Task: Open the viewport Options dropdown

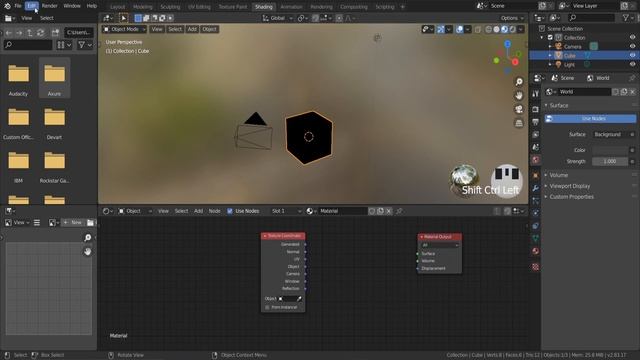Action: click(x=512, y=18)
